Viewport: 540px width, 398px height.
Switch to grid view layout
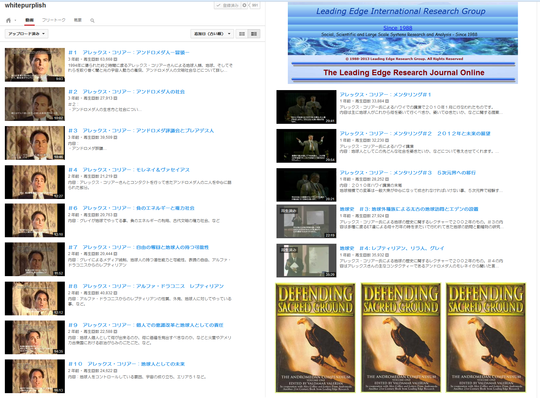[242, 34]
